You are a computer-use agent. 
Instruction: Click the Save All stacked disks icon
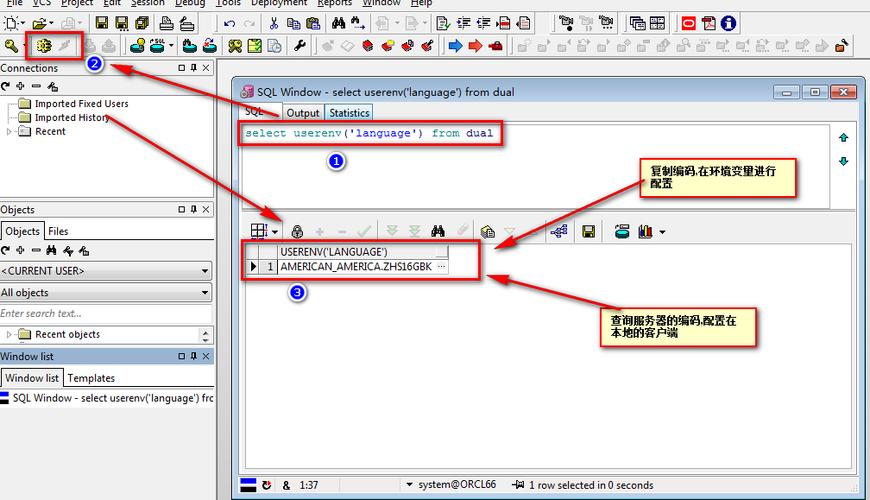click(142, 23)
